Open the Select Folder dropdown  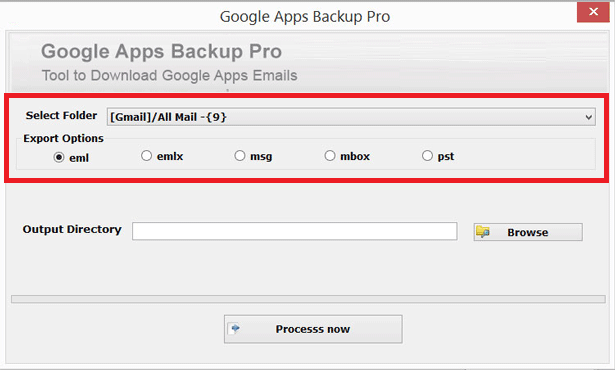(x=351, y=117)
